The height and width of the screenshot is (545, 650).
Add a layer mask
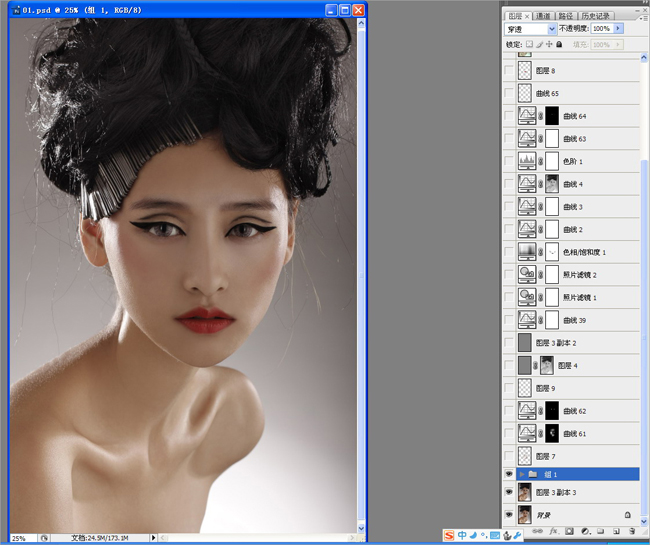pyautogui.click(x=570, y=531)
